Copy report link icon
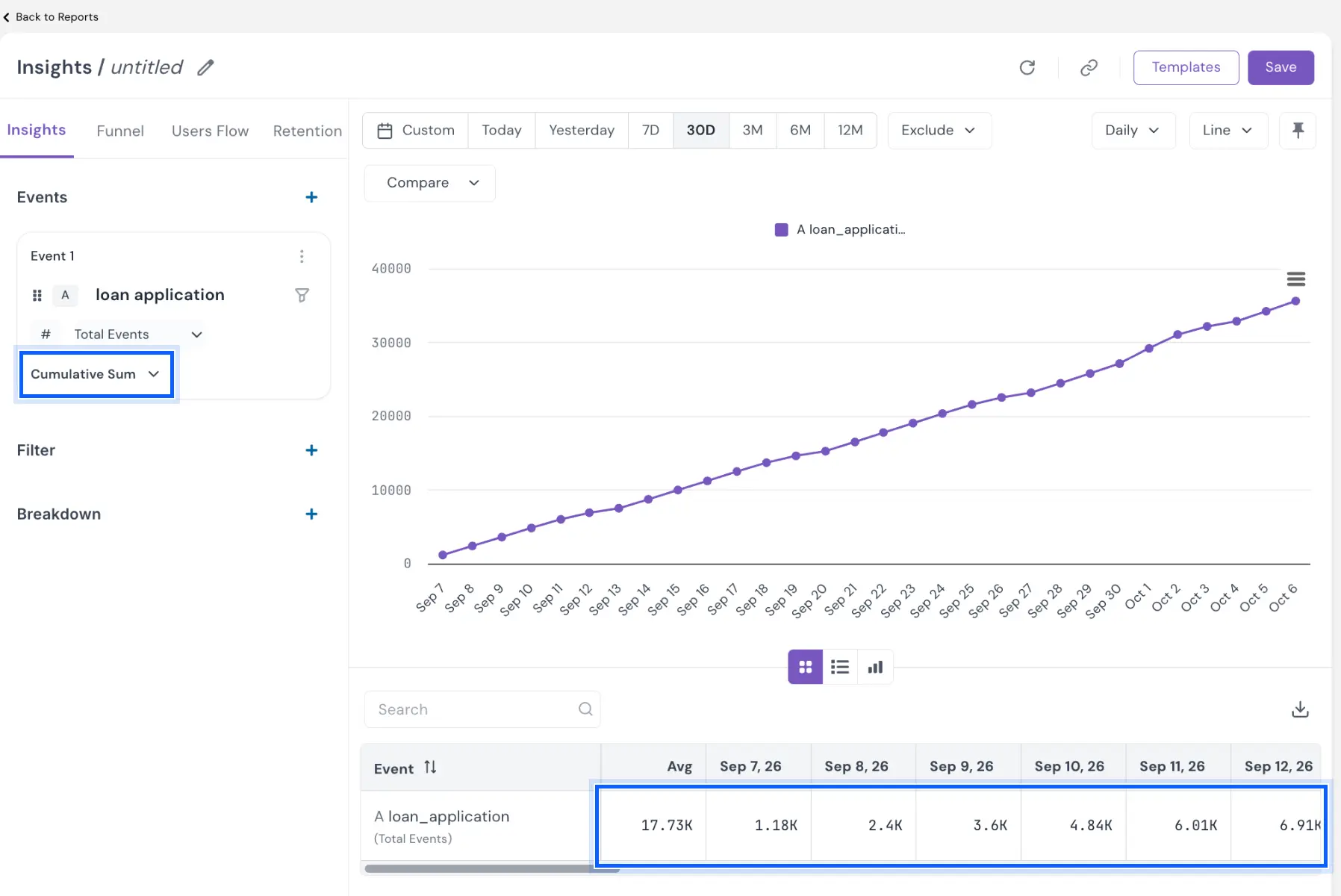 [1089, 67]
